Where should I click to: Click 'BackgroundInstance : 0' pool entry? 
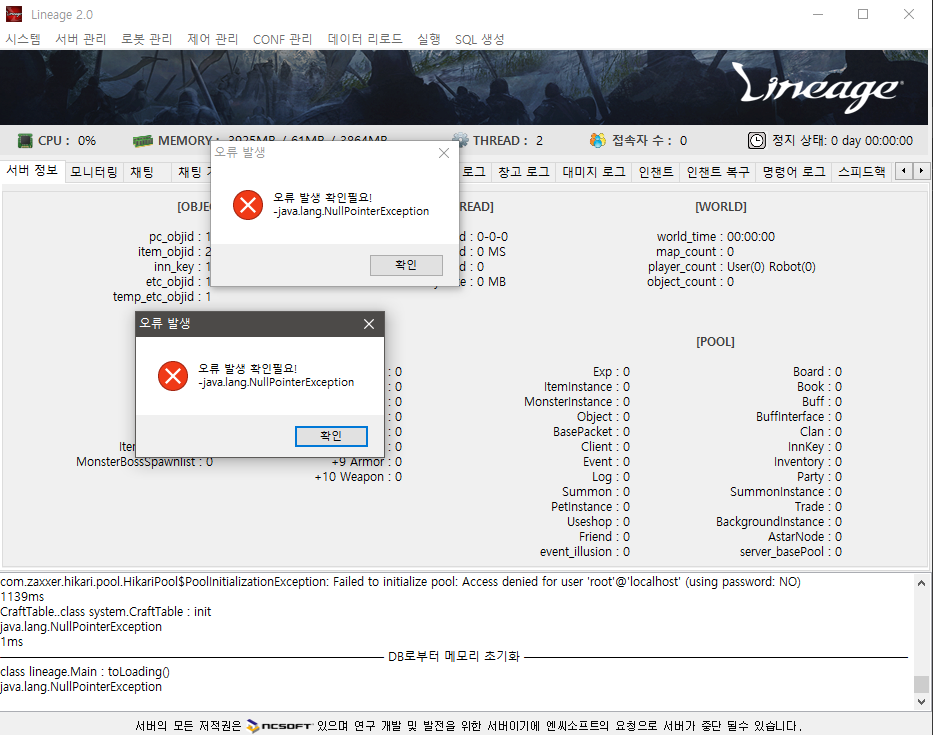pos(778,521)
